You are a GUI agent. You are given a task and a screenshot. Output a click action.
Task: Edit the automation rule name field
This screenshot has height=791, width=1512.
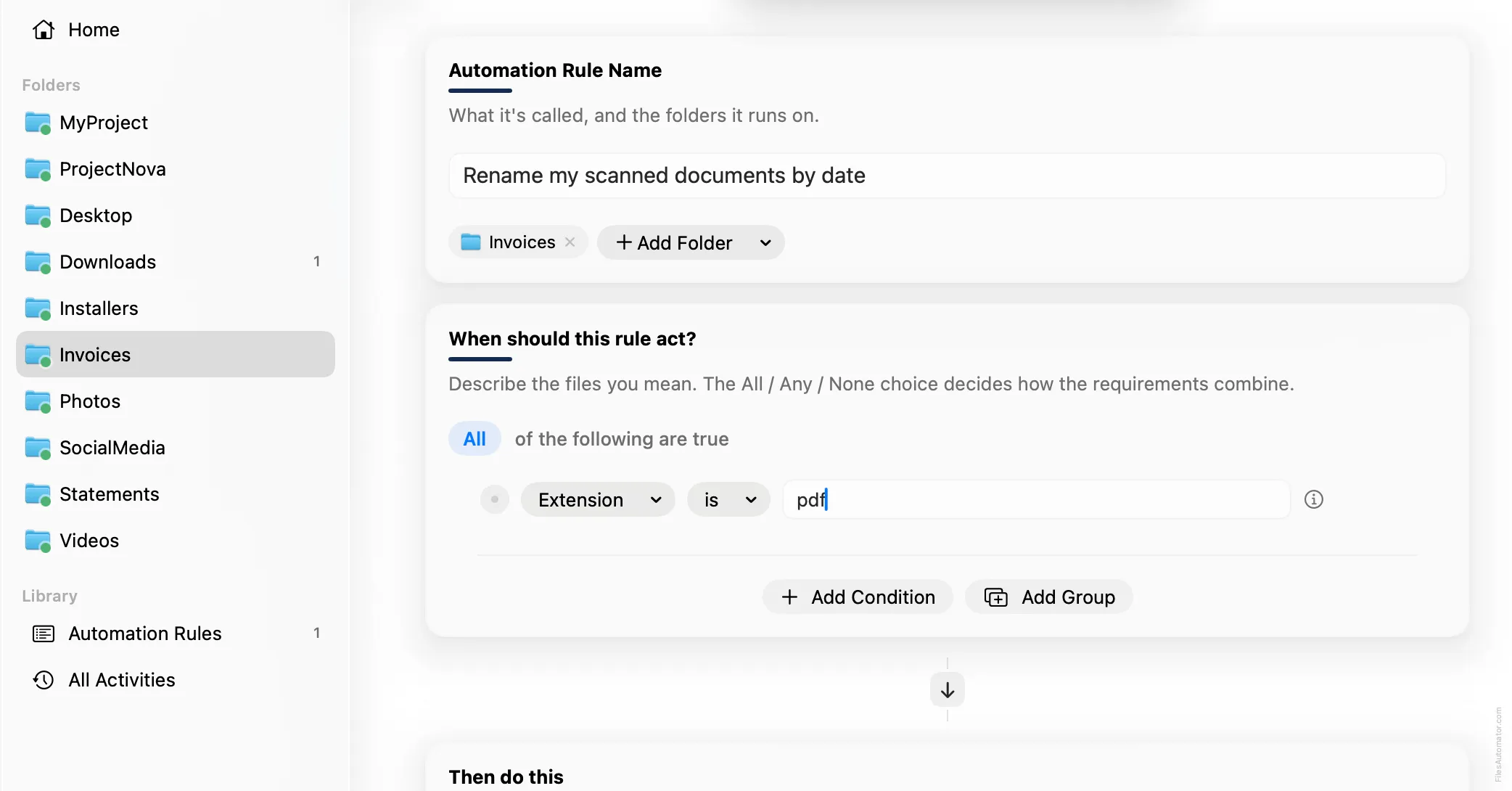tap(947, 176)
